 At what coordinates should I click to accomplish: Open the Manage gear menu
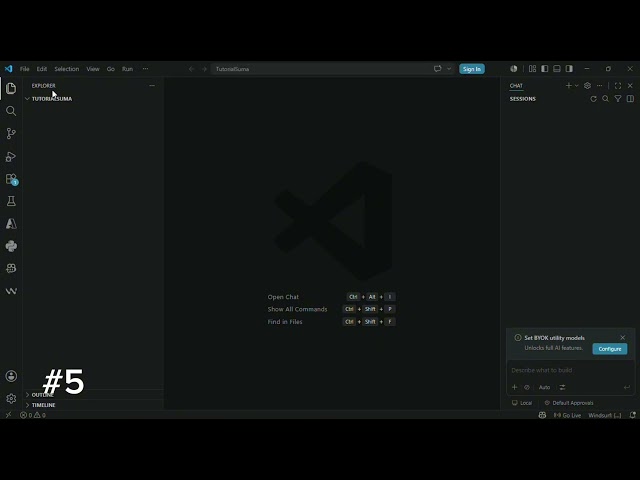11,398
